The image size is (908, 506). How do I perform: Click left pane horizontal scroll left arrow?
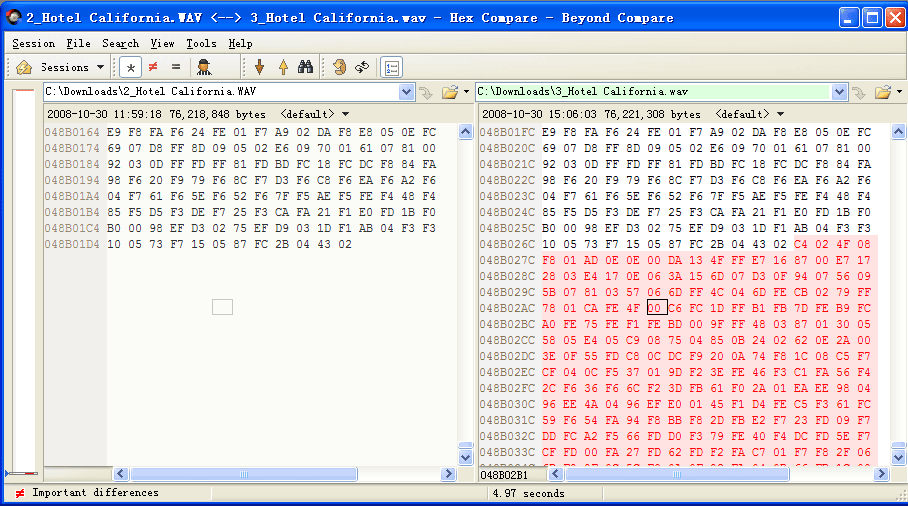pyautogui.click(x=120, y=474)
